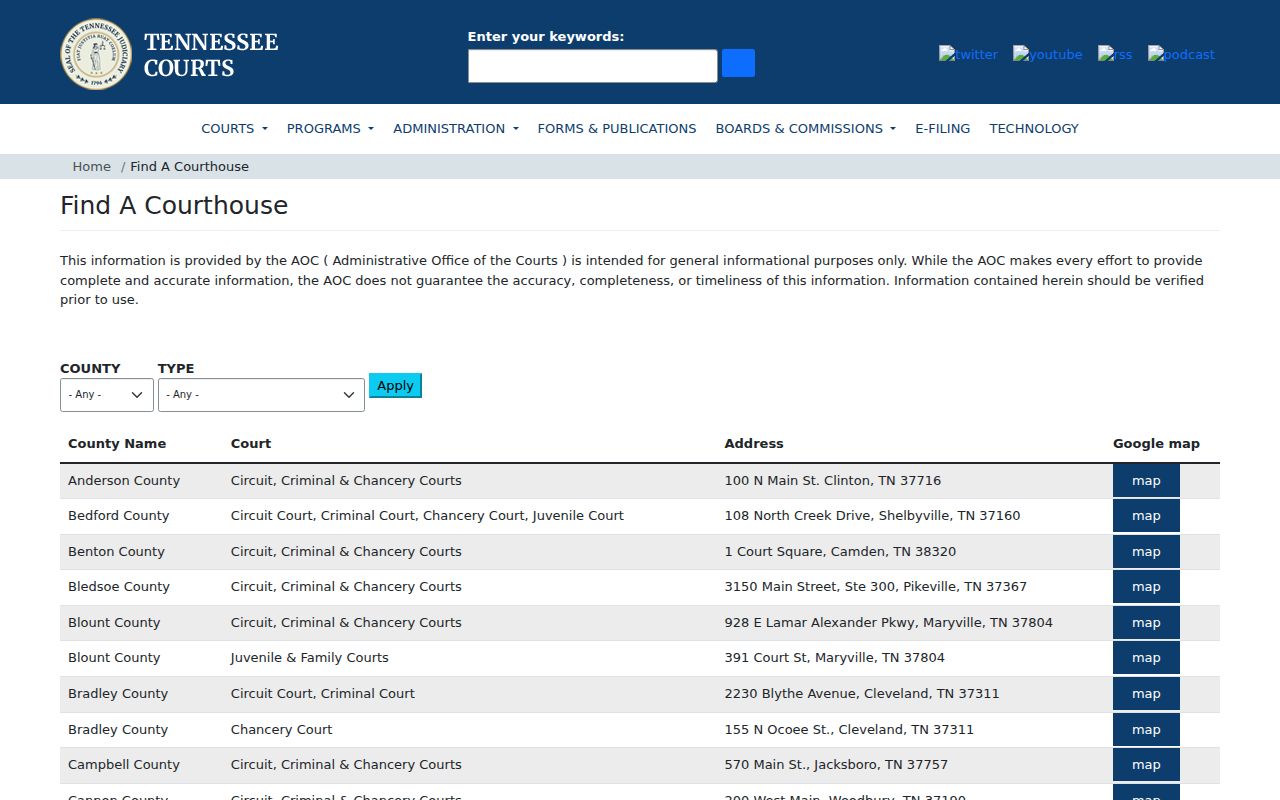The width and height of the screenshot is (1280, 800).
Task: Open map for 391 Court St, Maryville
Action: tap(1146, 658)
